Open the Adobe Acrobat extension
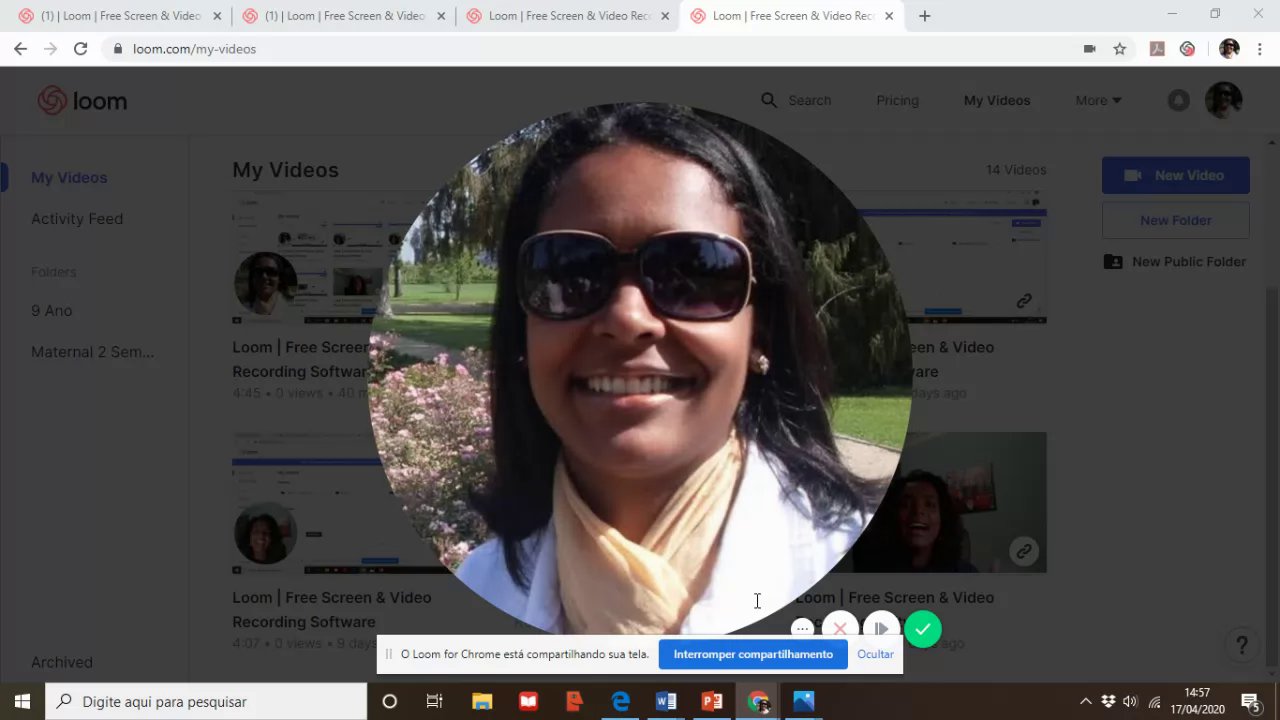The image size is (1280, 720). [x=1157, y=48]
